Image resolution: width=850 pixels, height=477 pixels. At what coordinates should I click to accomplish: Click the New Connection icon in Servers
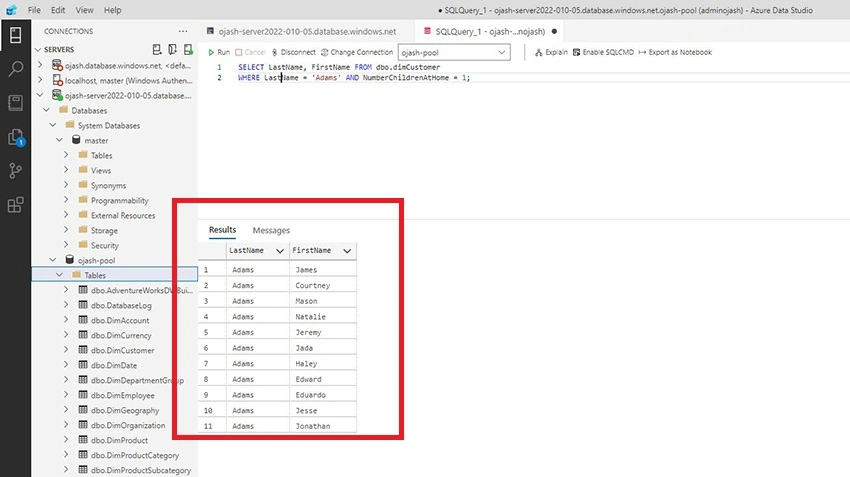pos(157,49)
